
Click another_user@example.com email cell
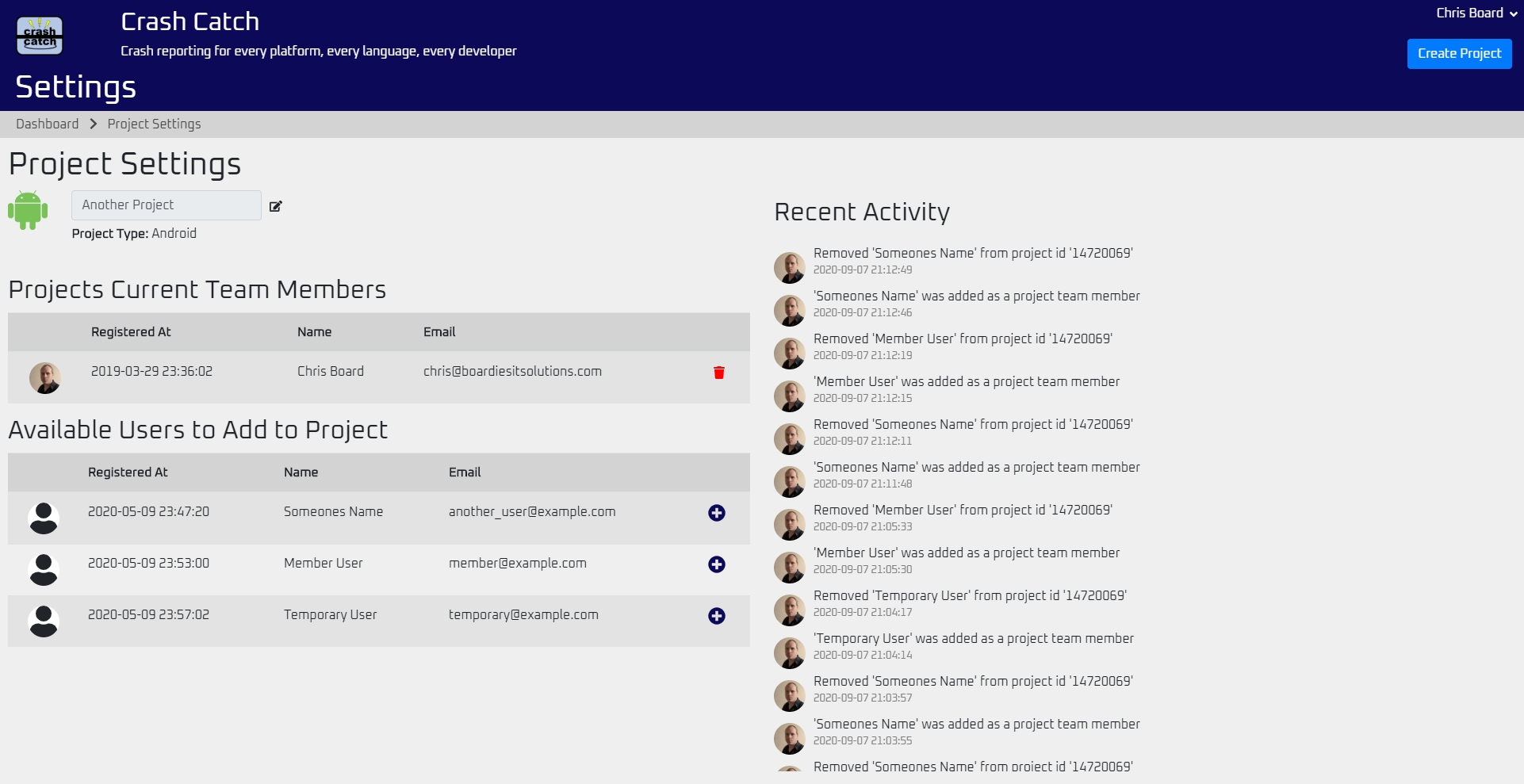click(x=532, y=511)
